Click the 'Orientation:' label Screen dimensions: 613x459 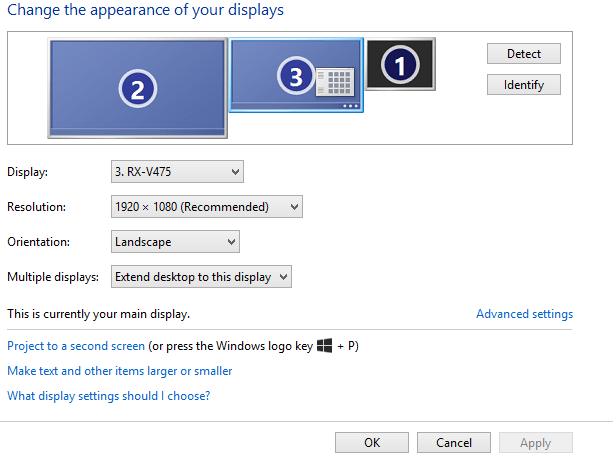tap(39, 242)
